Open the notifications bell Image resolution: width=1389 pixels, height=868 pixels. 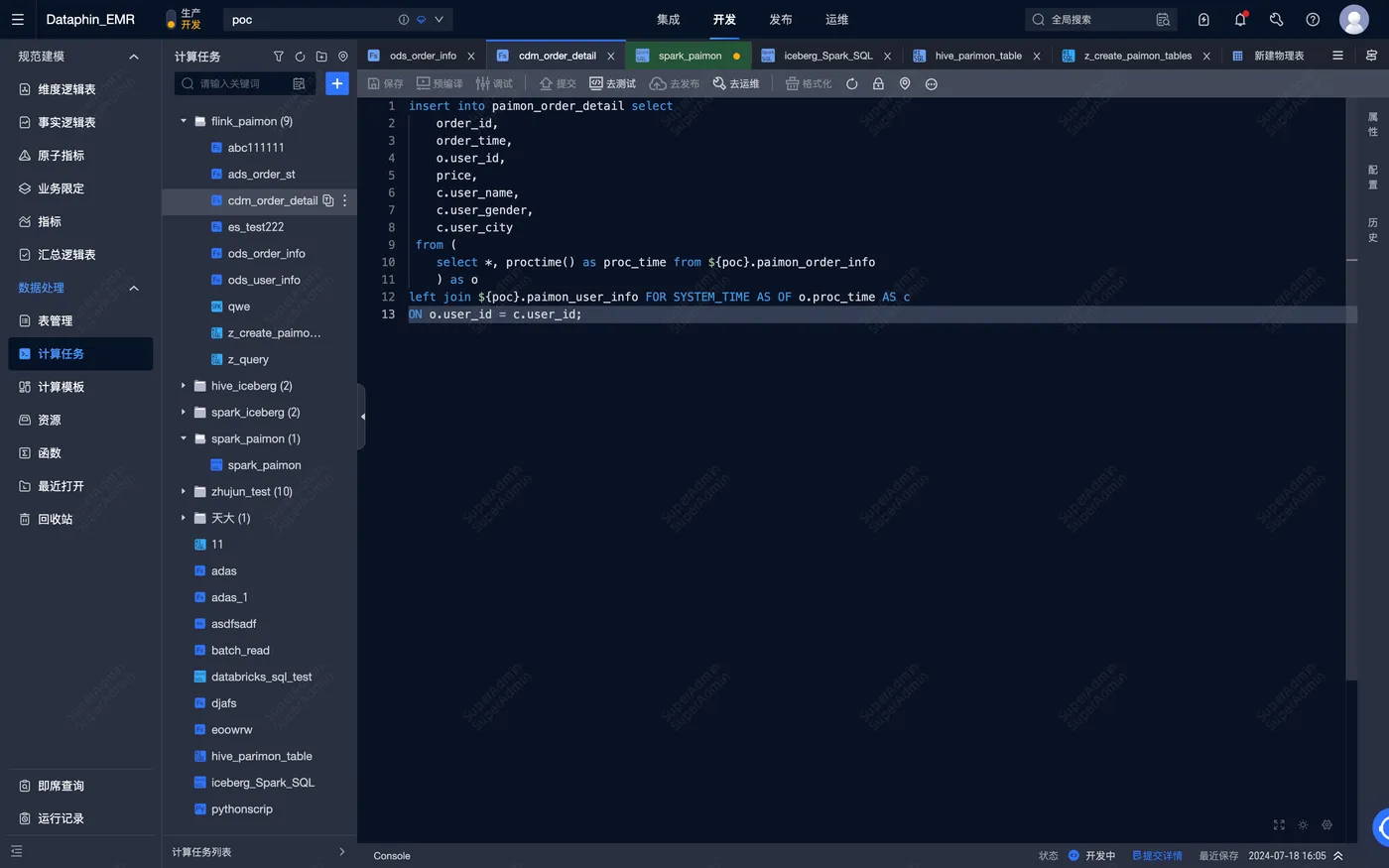(x=1240, y=20)
